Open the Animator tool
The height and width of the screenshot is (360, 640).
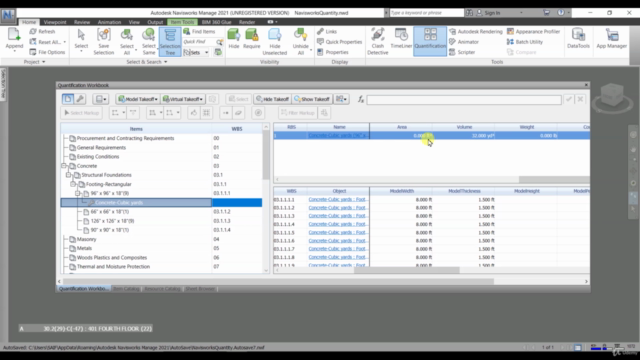[x=464, y=42]
